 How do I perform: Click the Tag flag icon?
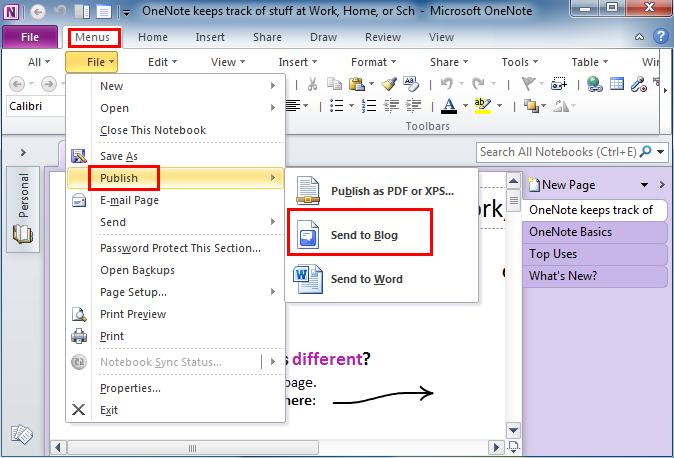pos(528,83)
